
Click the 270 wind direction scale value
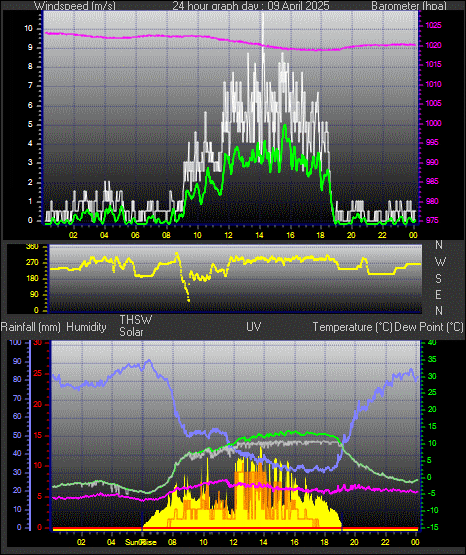coord(32,263)
